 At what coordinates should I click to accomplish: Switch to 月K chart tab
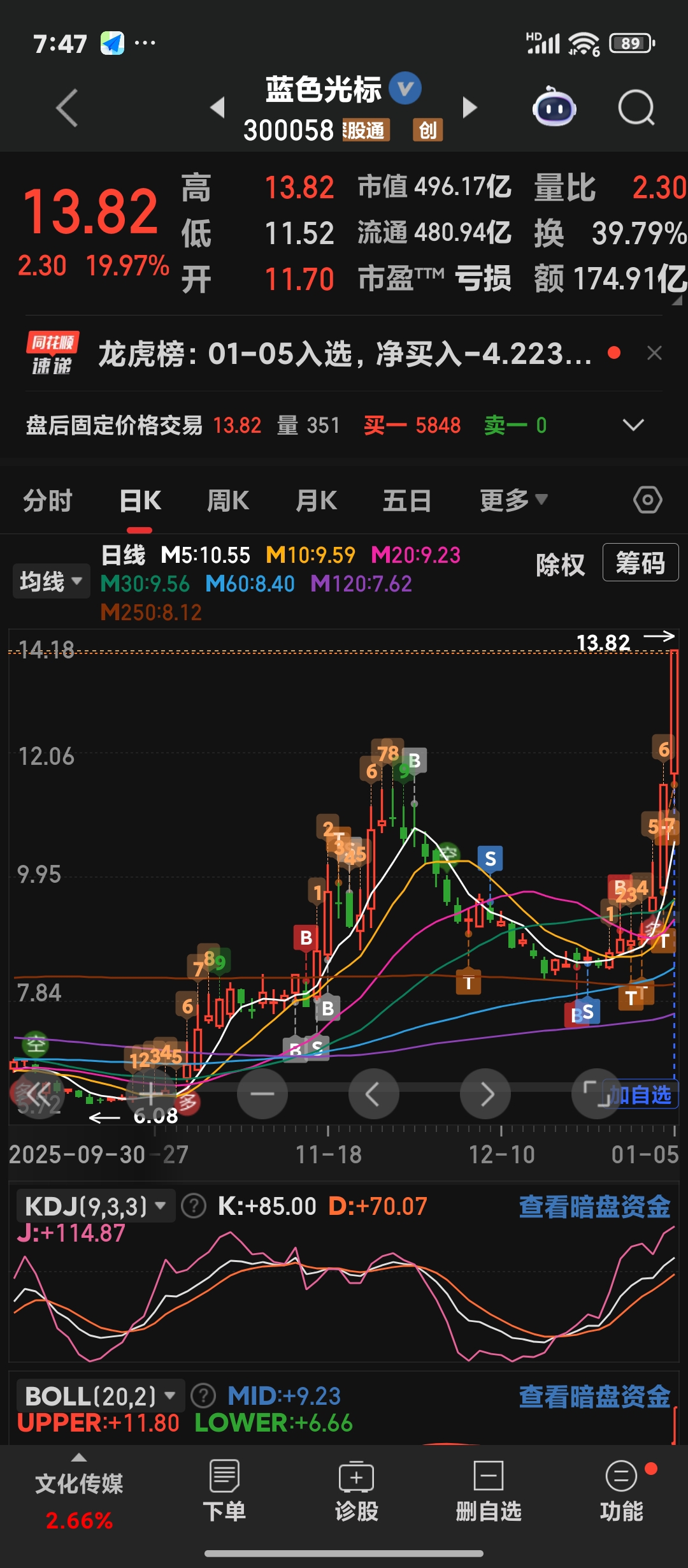coord(316,500)
